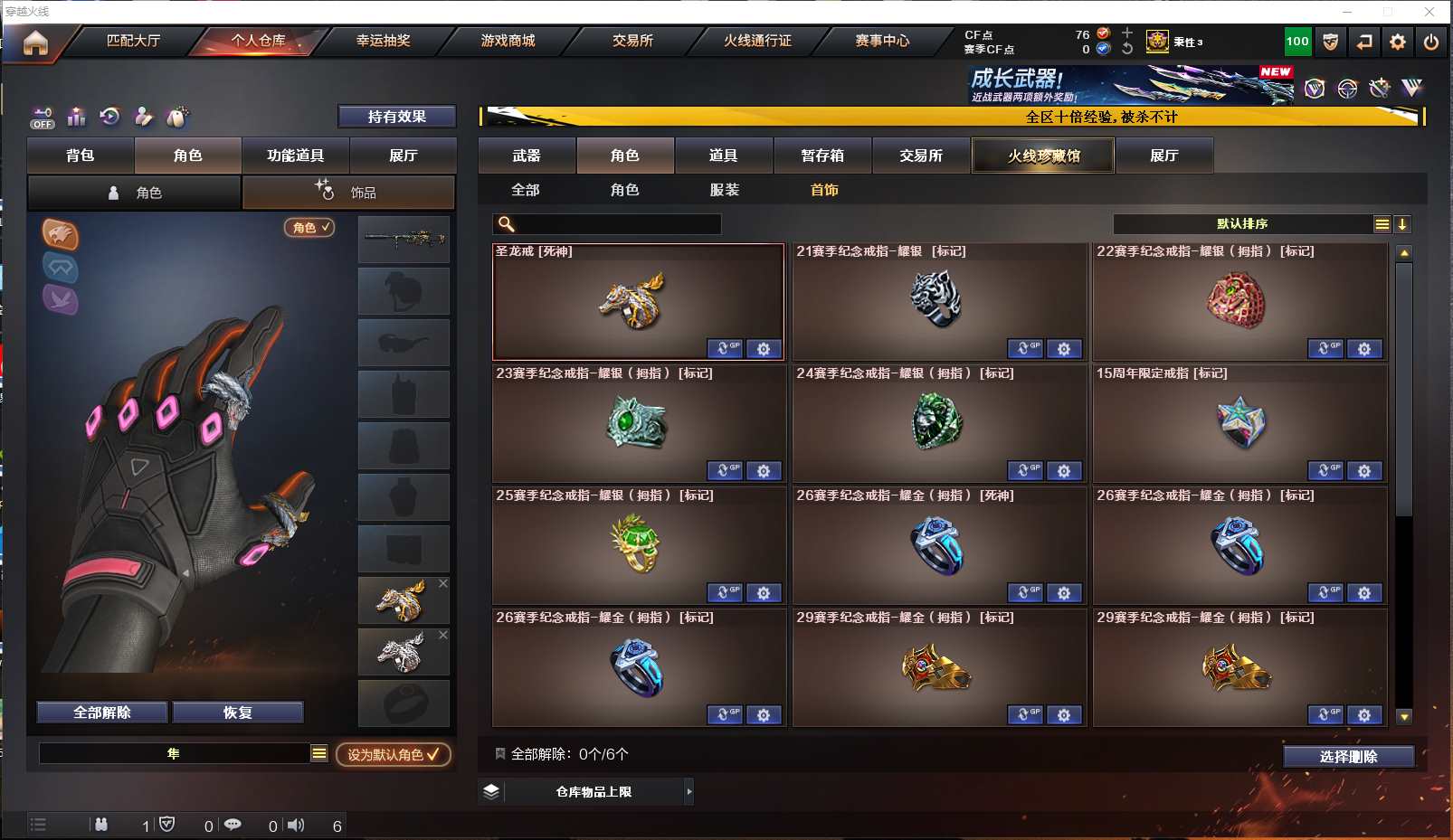
Task: Select the eagle emblem icon above glove
Action: coord(61,235)
